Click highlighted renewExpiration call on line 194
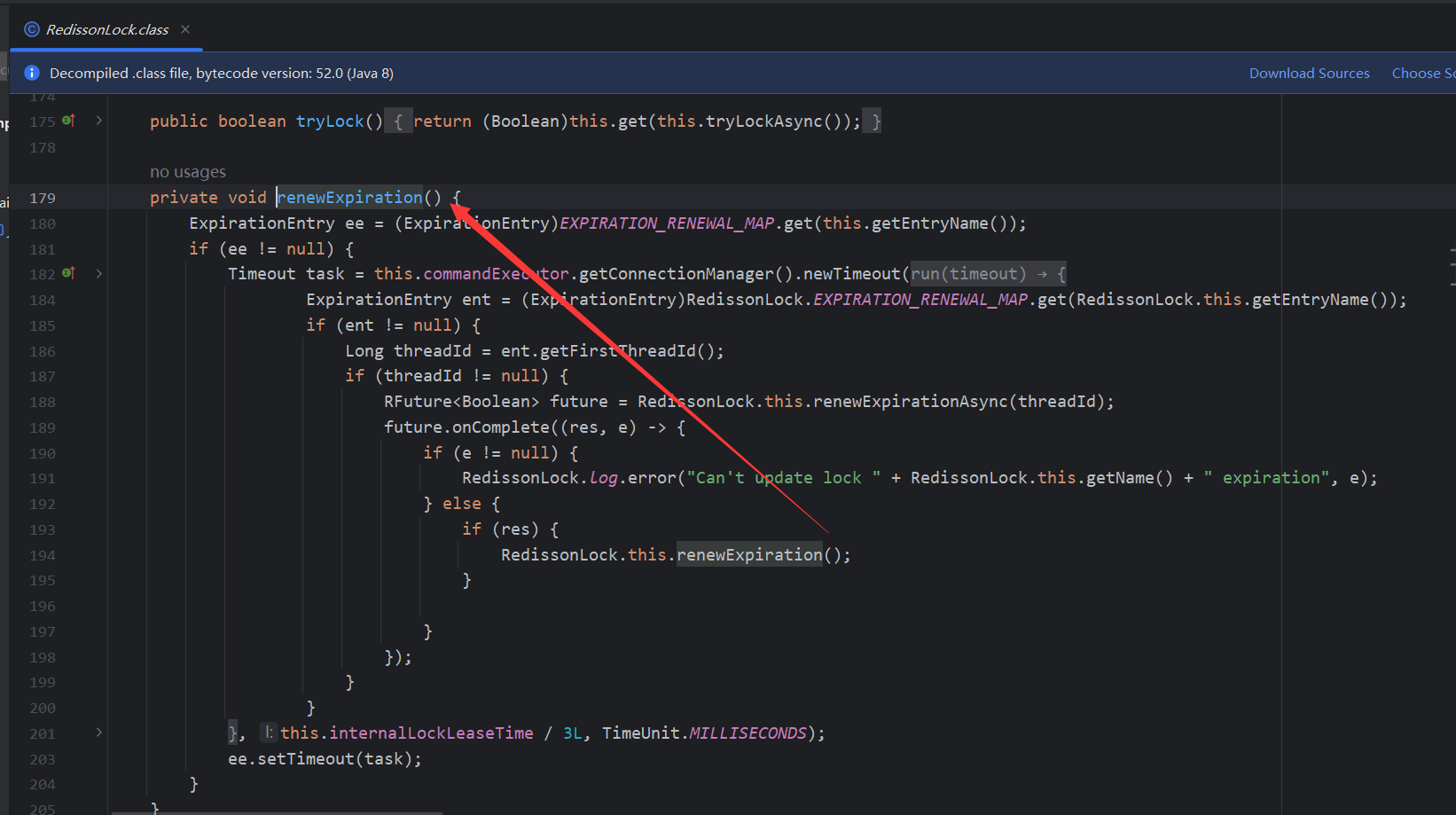This screenshot has width=1456, height=815. point(749,555)
